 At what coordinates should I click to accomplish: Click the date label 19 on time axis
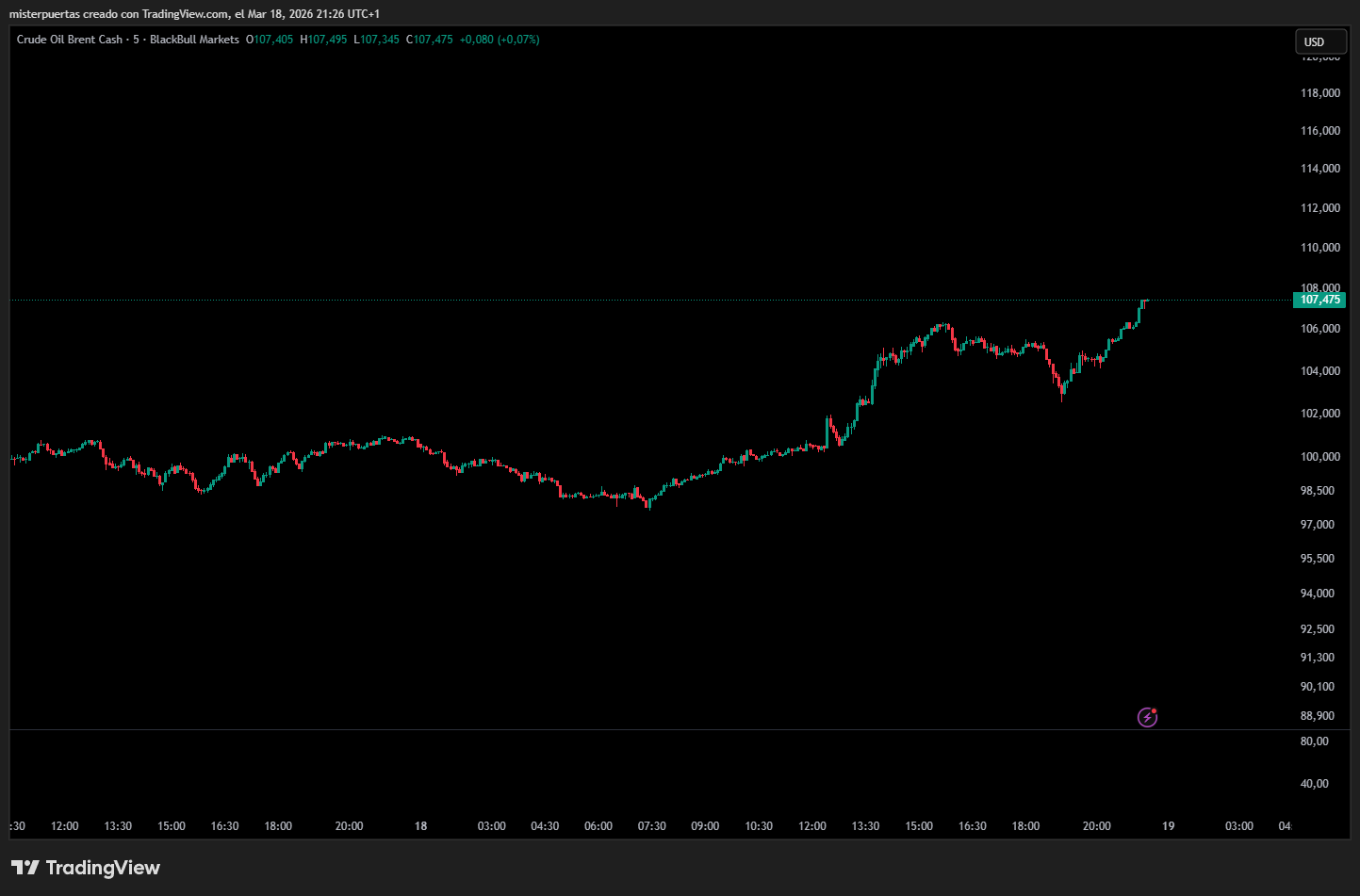tap(1168, 826)
